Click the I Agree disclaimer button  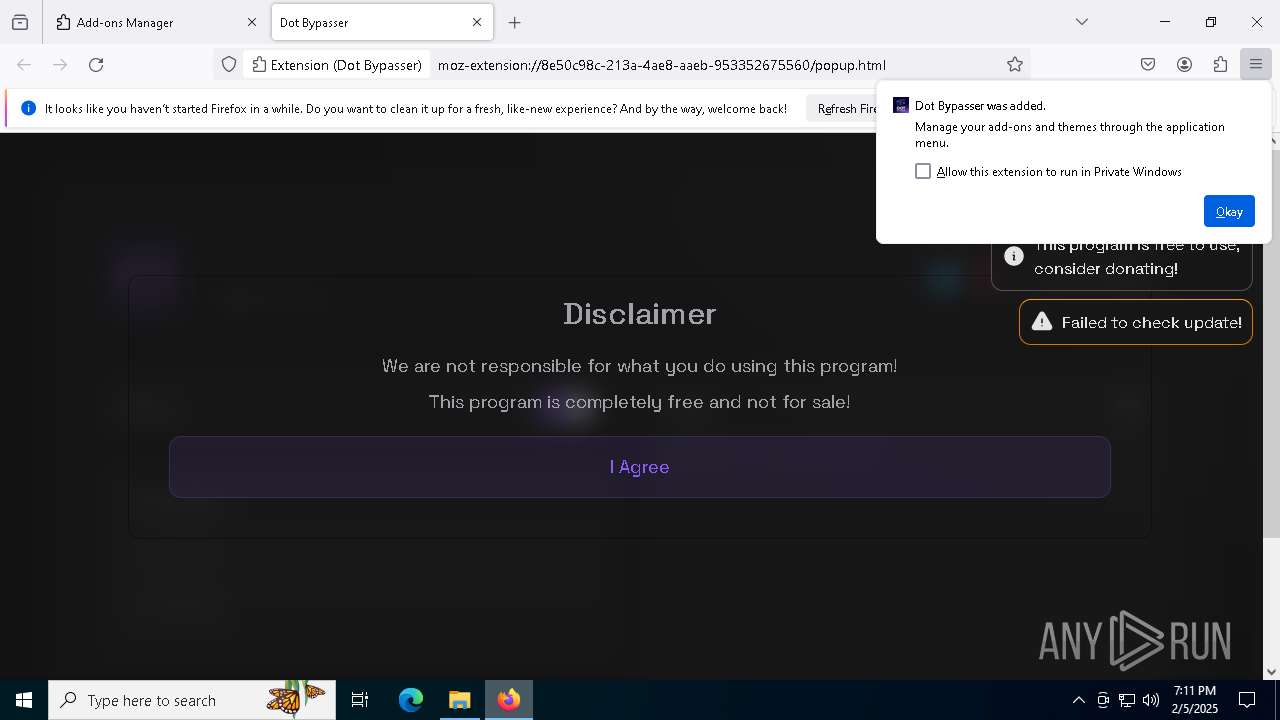(x=640, y=467)
